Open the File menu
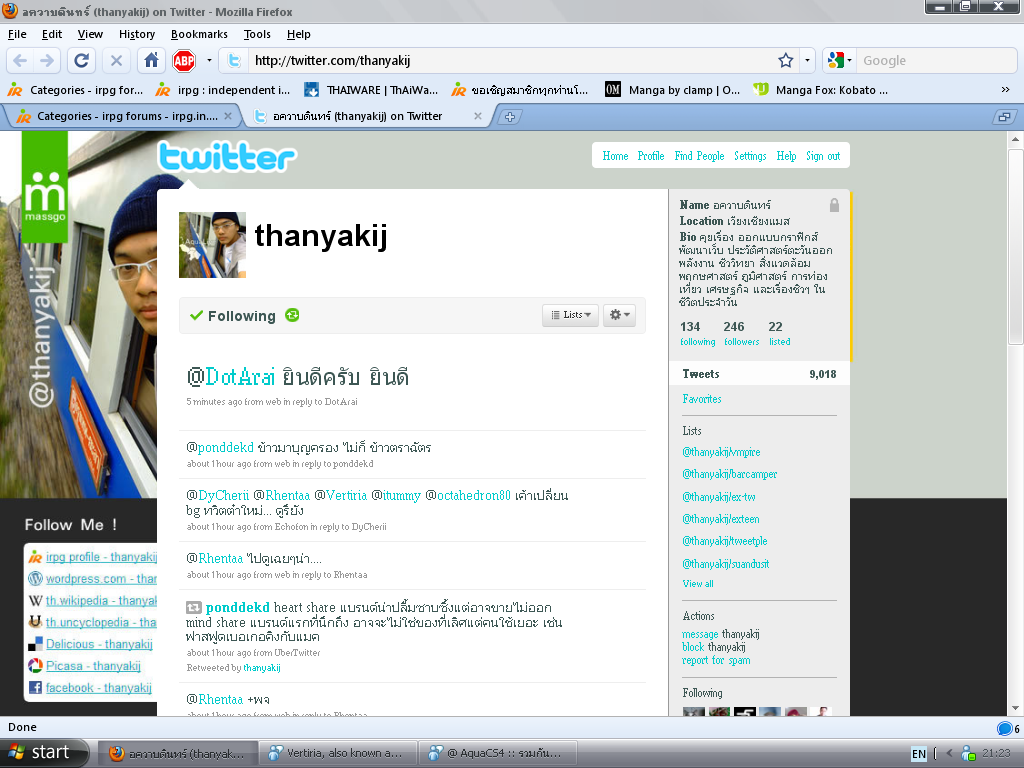1024x768 pixels. tap(17, 34)
